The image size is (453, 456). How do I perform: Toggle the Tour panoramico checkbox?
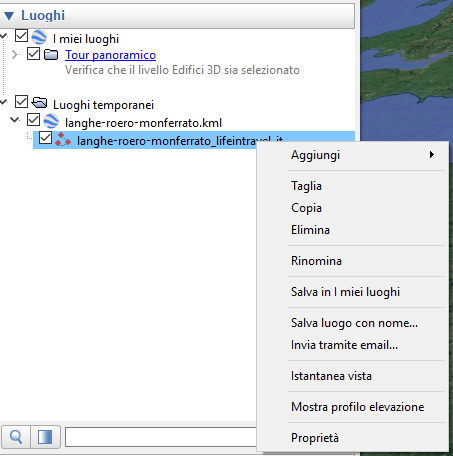click(x=34, y=53)
